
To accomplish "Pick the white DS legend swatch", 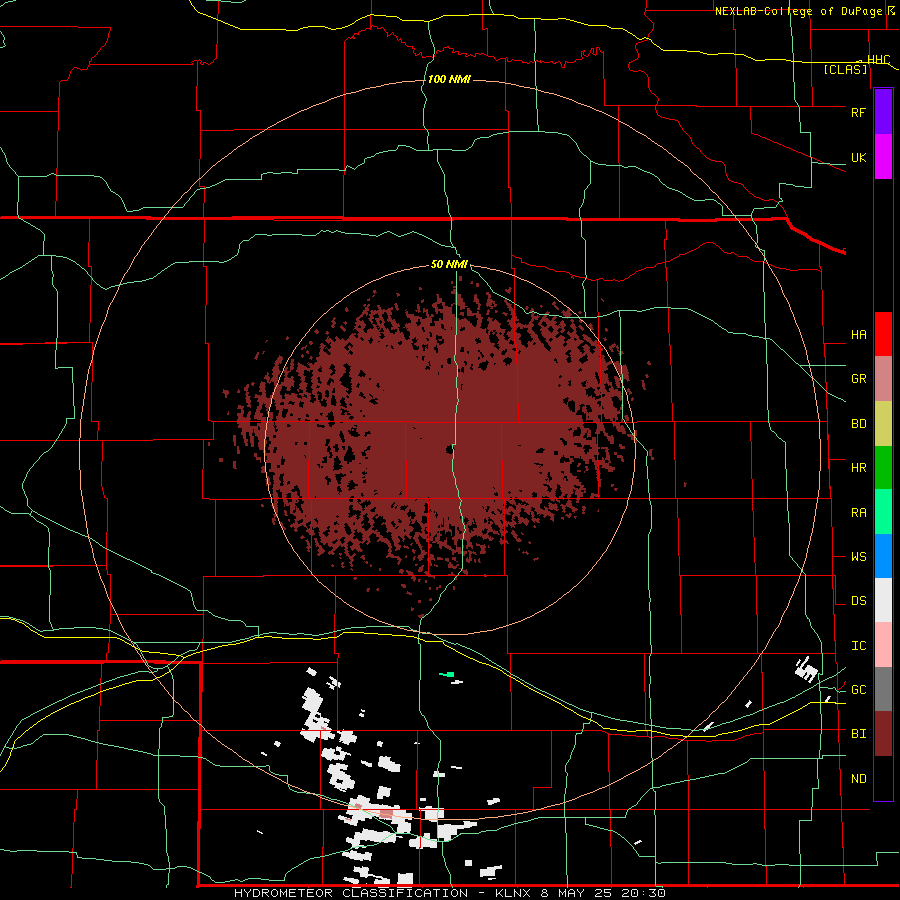I will tap(883, 600).
